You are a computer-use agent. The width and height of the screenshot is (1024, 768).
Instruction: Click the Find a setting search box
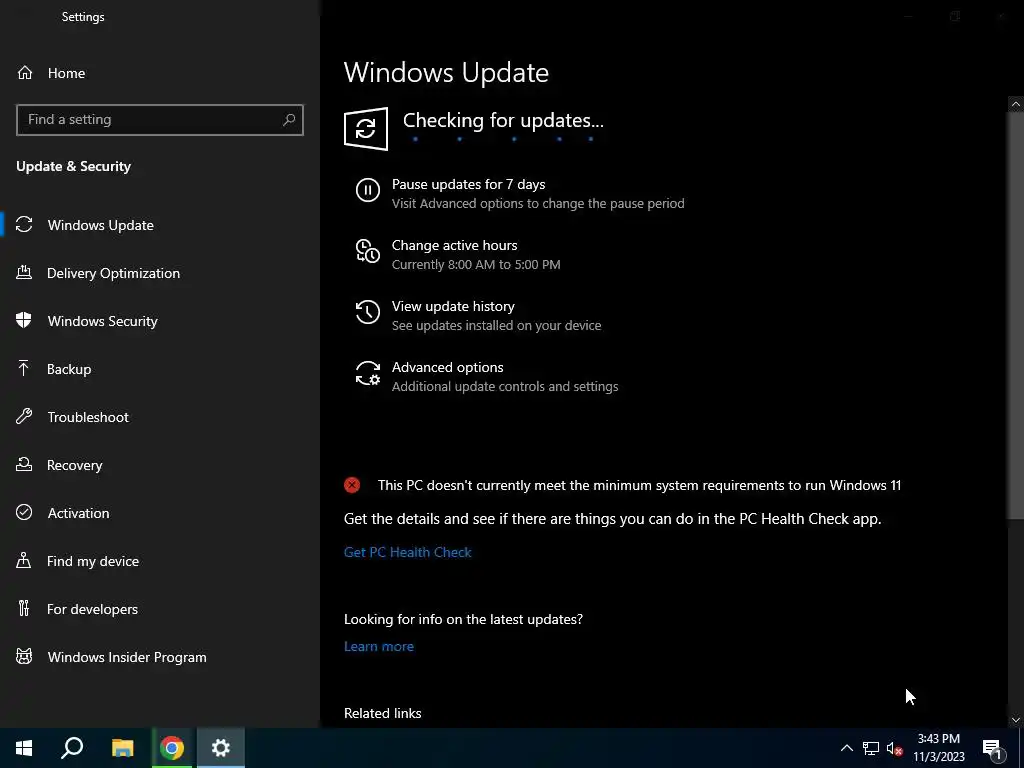160,120
